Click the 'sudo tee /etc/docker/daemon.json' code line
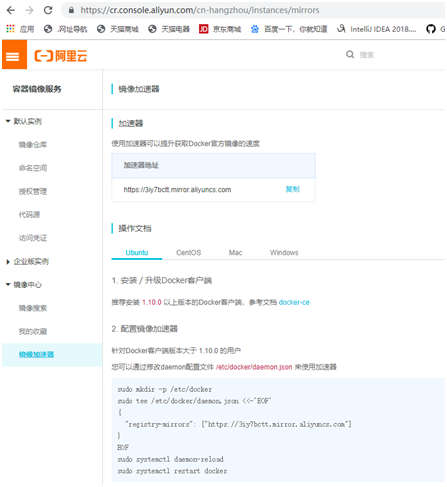Screen dimensions: 447x487 (x=194, y=401)
